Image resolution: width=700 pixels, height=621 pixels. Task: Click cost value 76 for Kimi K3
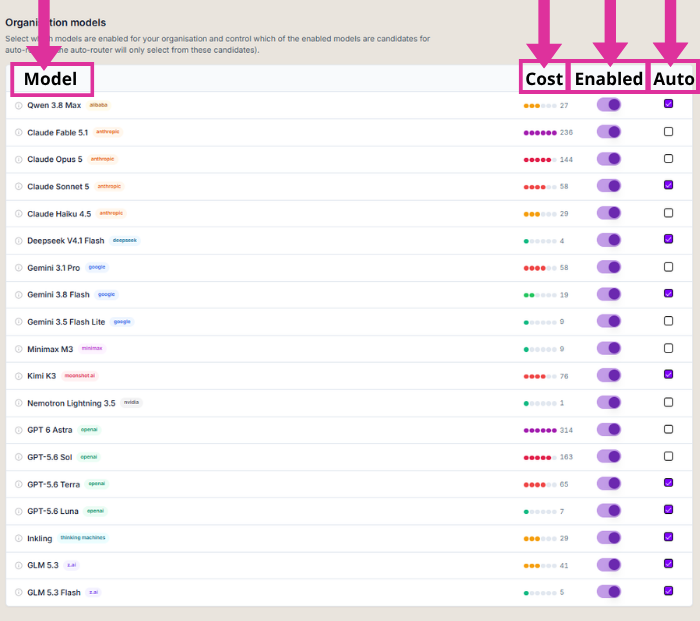coord(564,376)
